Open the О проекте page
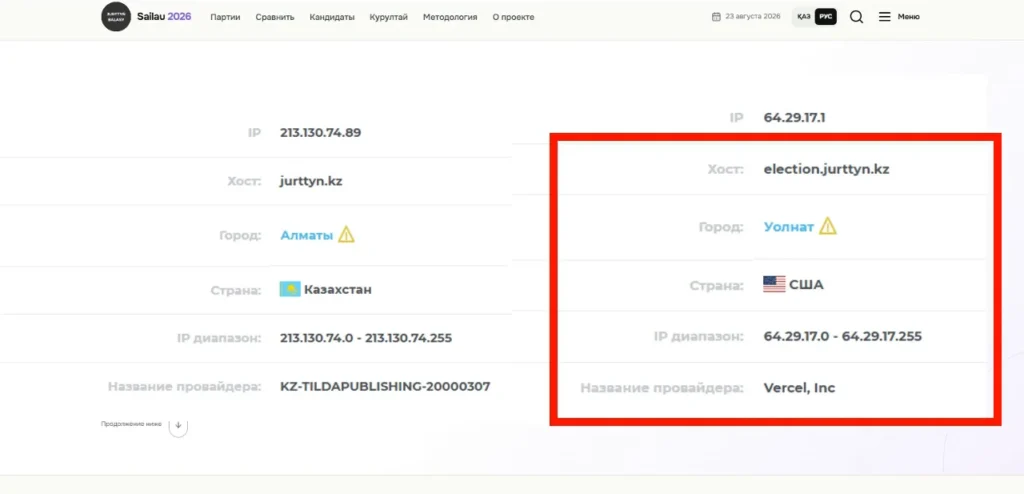Image resolution: width=1024 pixels, height=494 pixels. [513, 17]
